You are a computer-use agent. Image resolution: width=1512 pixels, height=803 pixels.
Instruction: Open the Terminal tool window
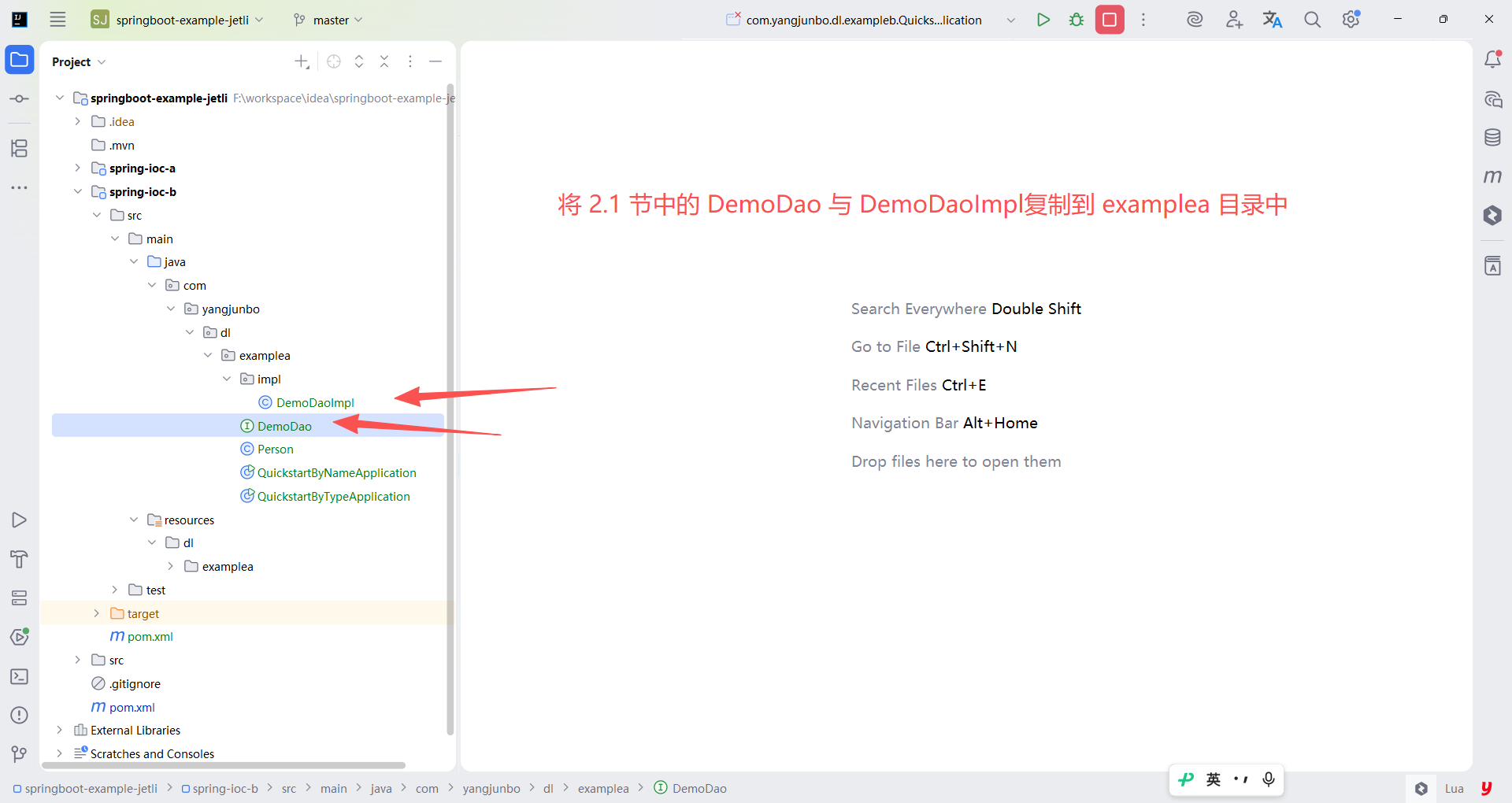pyautogui.click(x=20, y=676)
